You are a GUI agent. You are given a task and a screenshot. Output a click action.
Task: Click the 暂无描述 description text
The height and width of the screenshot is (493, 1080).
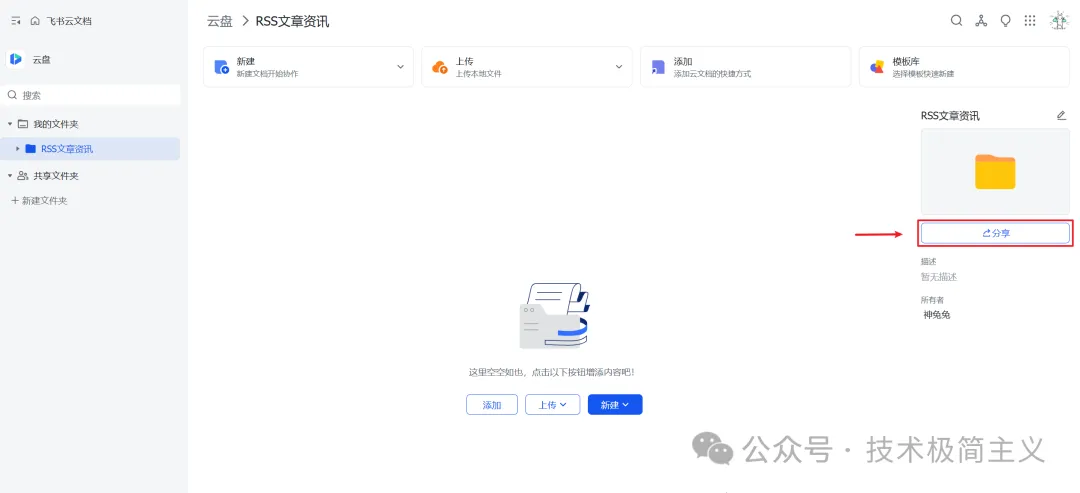click(x=939, y=277)
